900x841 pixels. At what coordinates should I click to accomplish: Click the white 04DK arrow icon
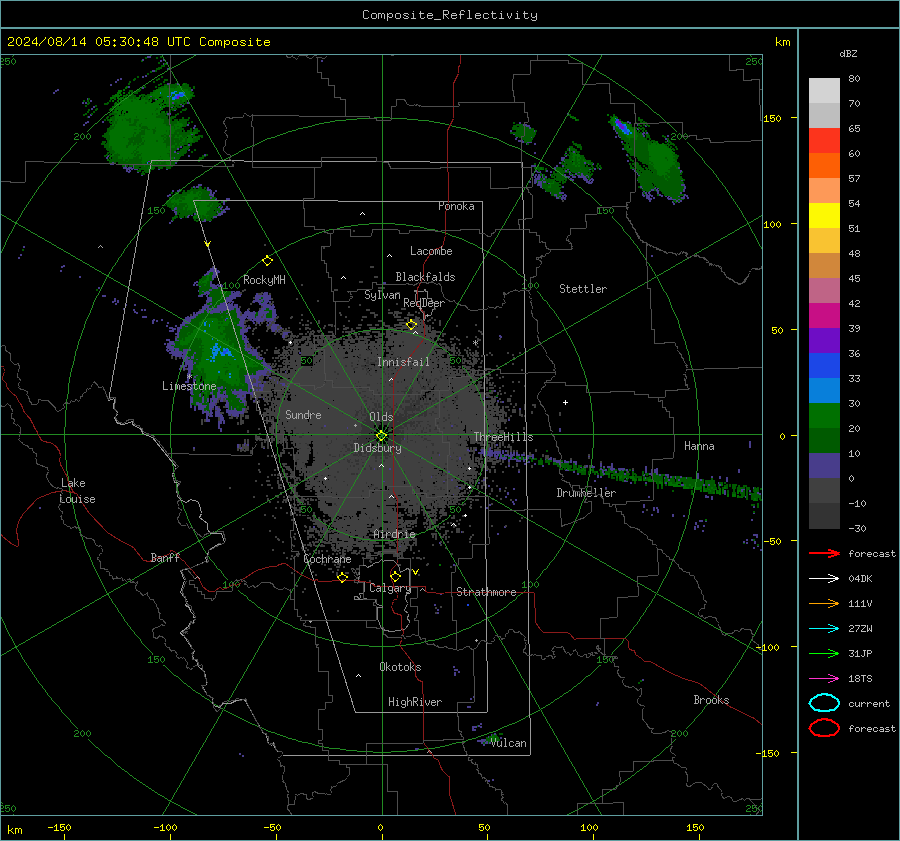tap(824, 579)
